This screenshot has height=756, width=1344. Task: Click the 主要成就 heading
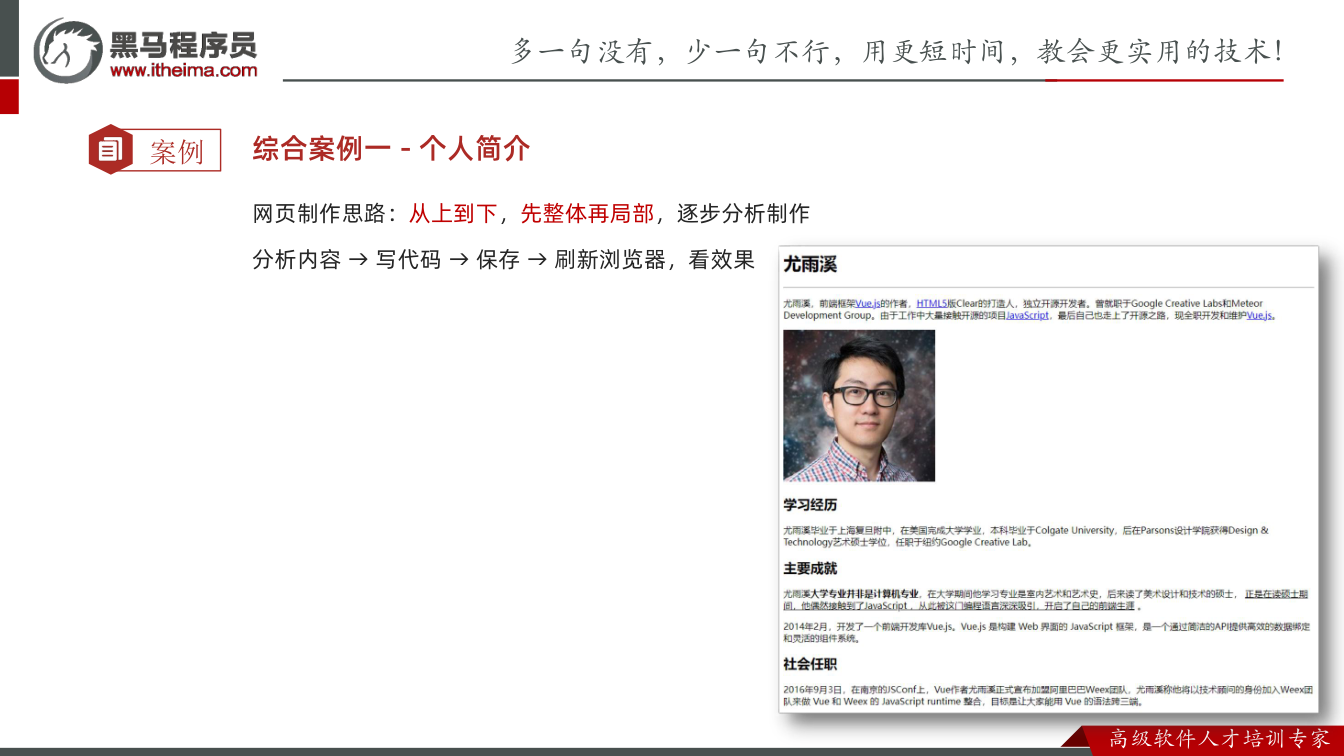810,568
